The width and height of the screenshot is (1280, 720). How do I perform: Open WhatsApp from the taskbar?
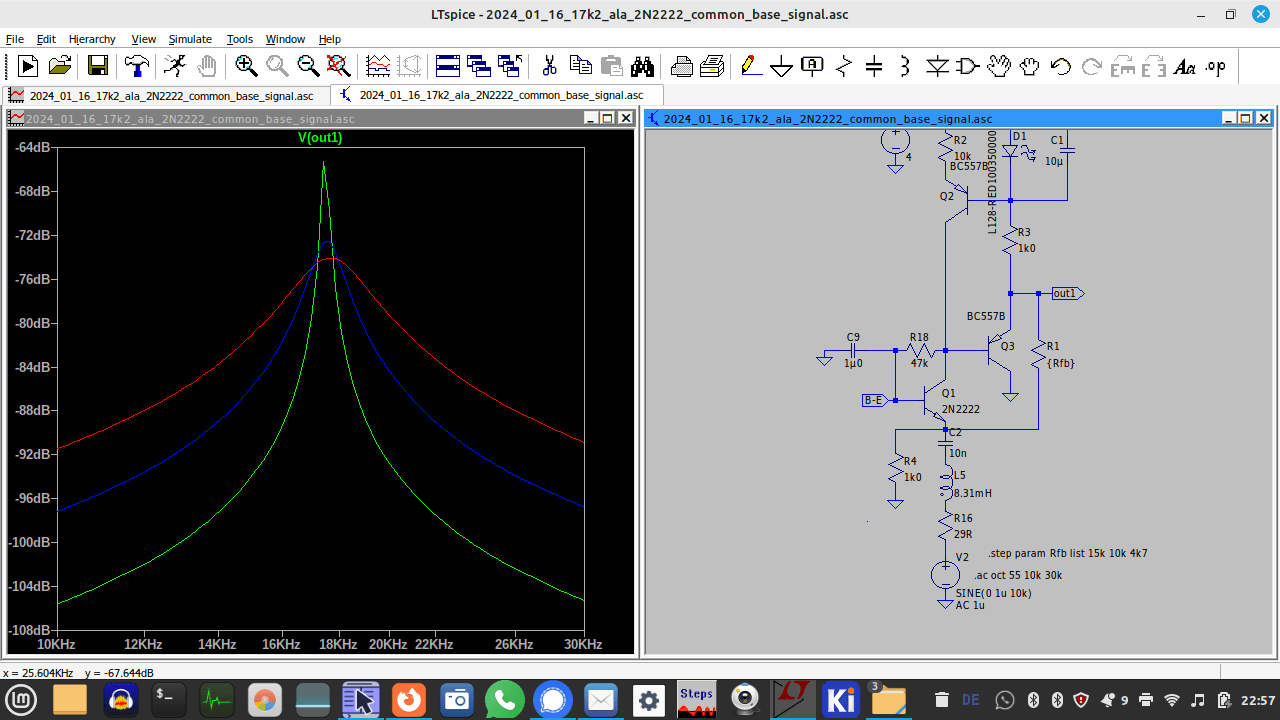(504, 699)
